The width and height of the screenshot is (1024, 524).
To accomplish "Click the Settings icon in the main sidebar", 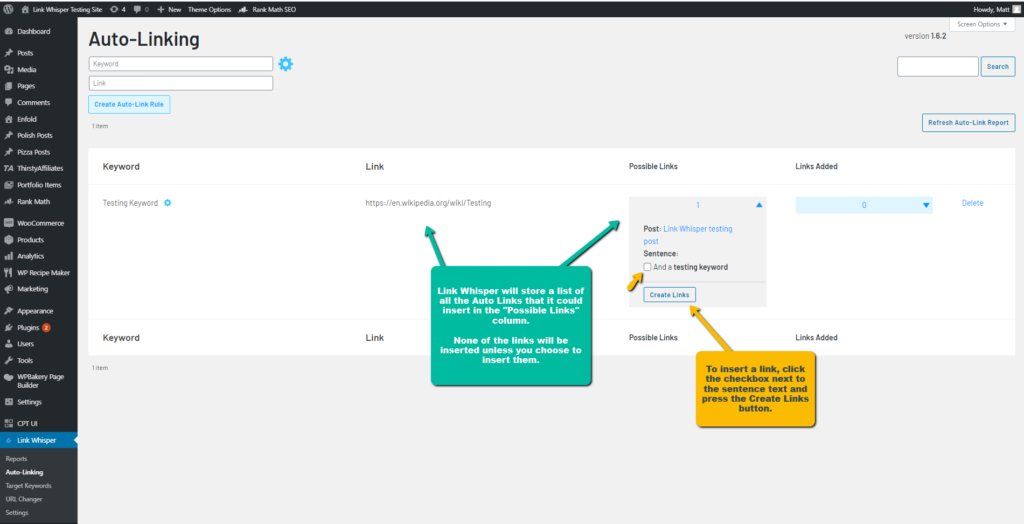I will click(8, 402).
